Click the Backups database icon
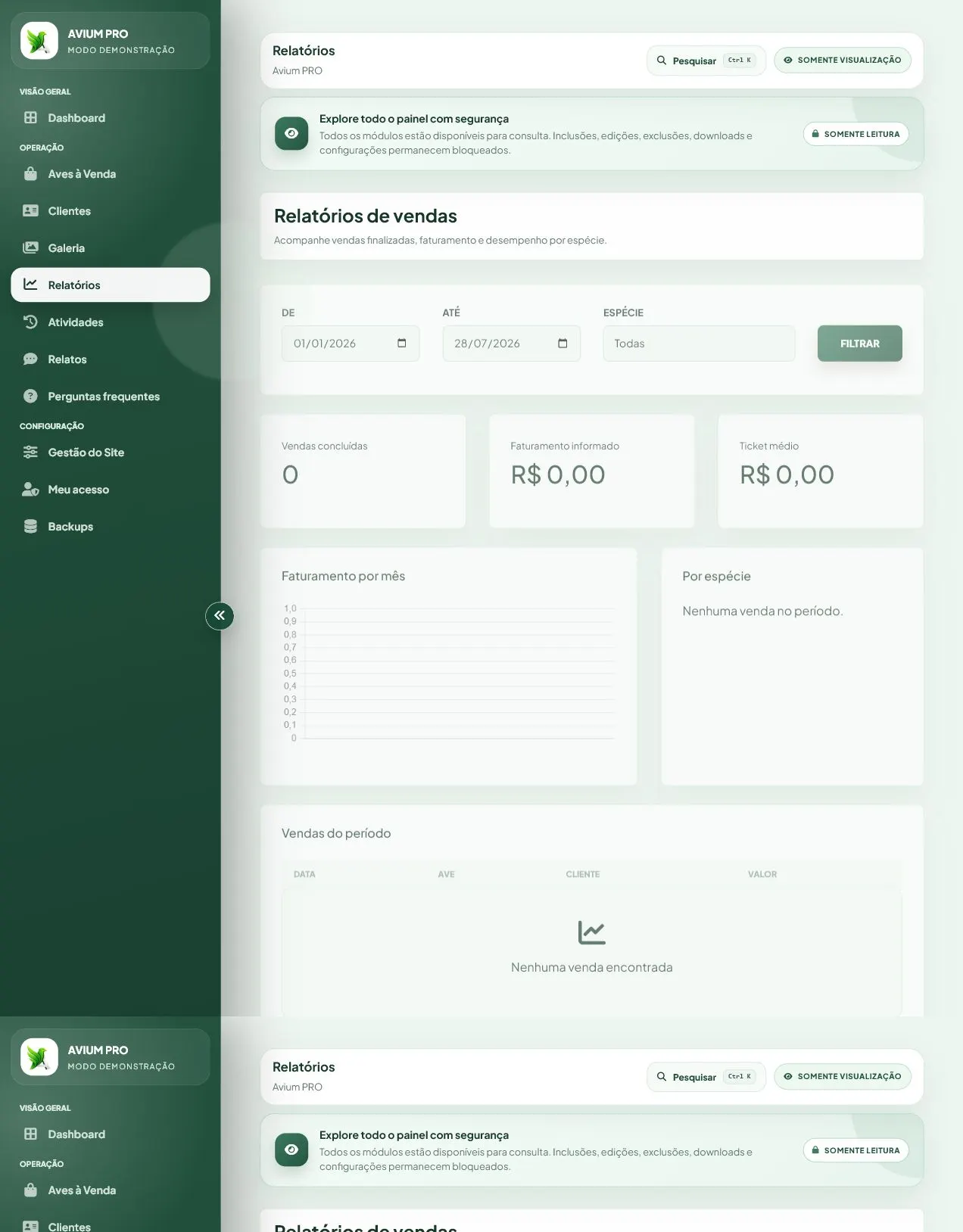The width and height of the screenshot is (963, 1232). (x=30, y=526)
